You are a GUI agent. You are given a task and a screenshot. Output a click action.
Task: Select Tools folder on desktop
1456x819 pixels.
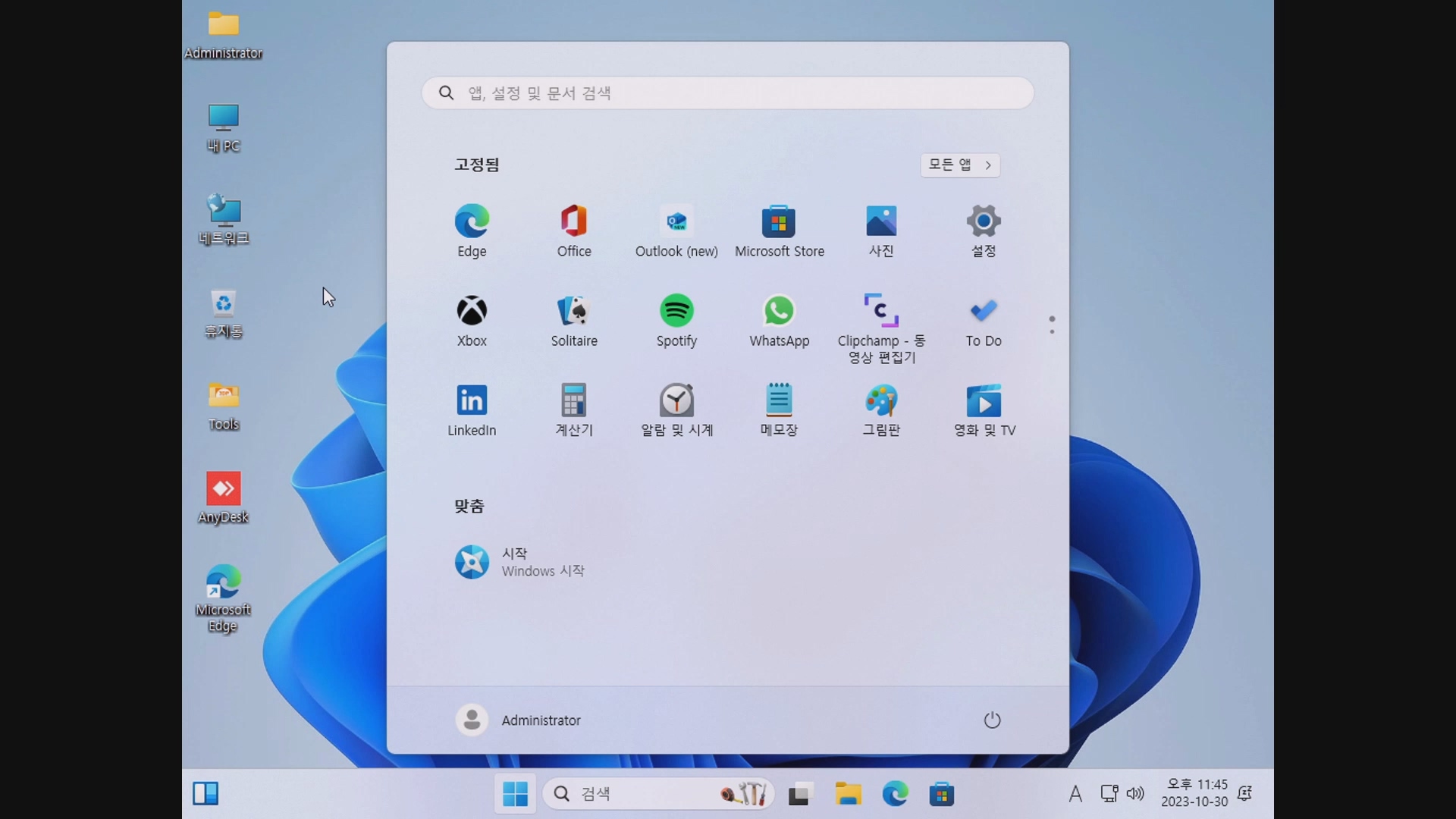pos(224,406)
